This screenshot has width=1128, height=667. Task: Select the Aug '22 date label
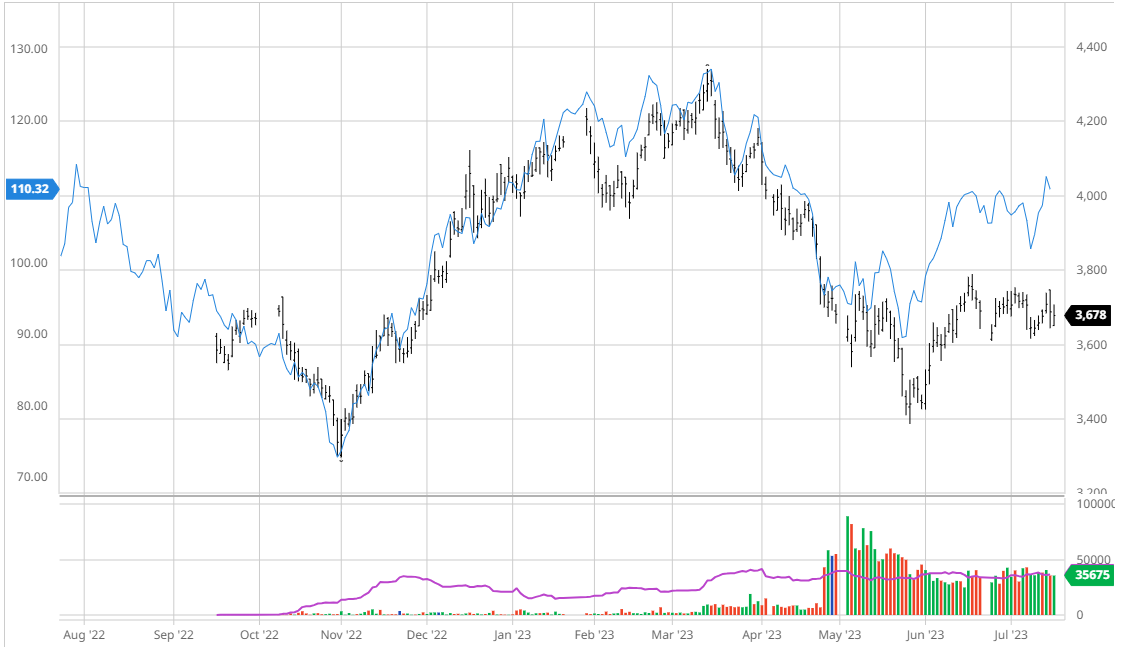pos(84,634)
